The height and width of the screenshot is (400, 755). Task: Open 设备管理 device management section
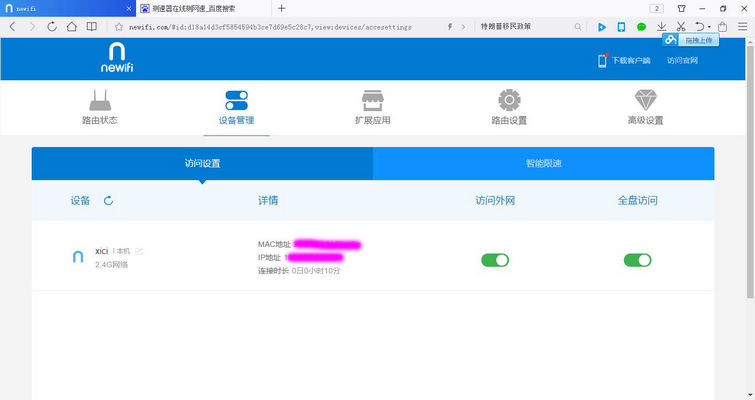click(236, 107)
